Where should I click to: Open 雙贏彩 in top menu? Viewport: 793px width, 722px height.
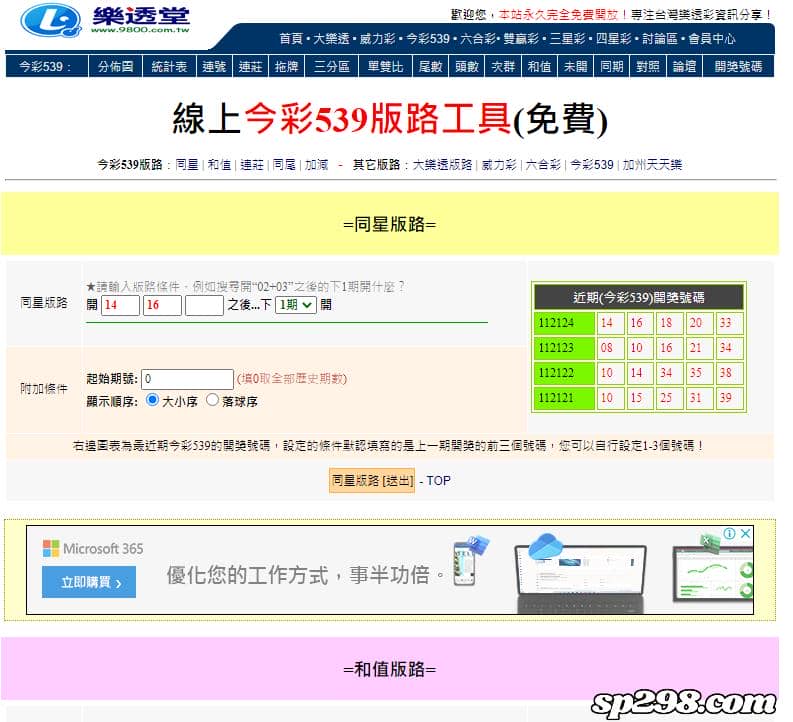tap(521, 38)
